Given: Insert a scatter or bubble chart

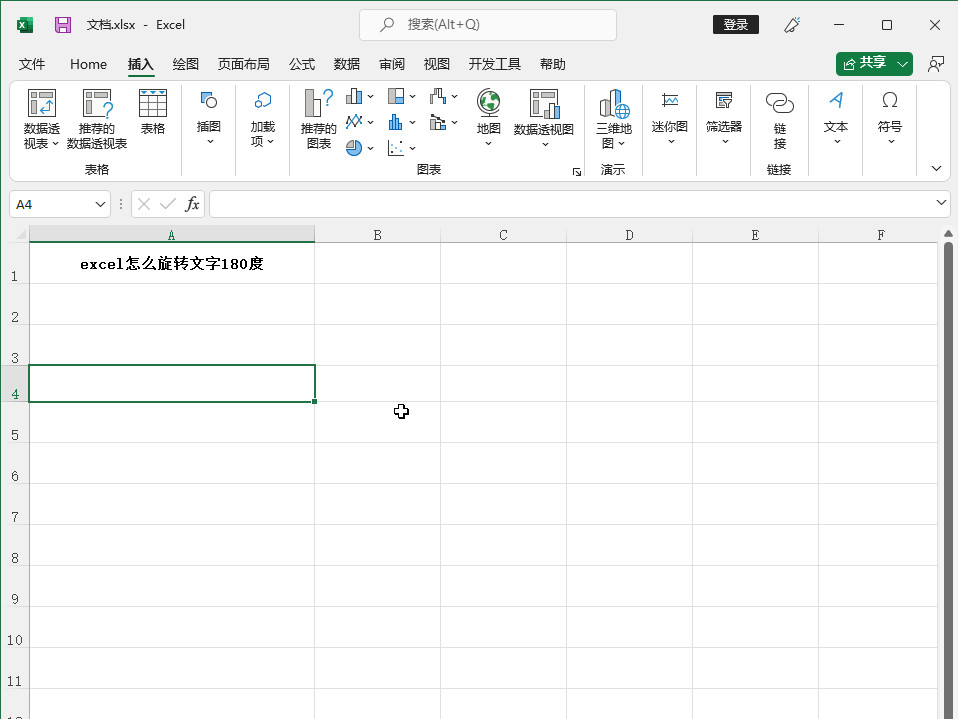Looking at the screenshot, I should [x=396, y=147].
